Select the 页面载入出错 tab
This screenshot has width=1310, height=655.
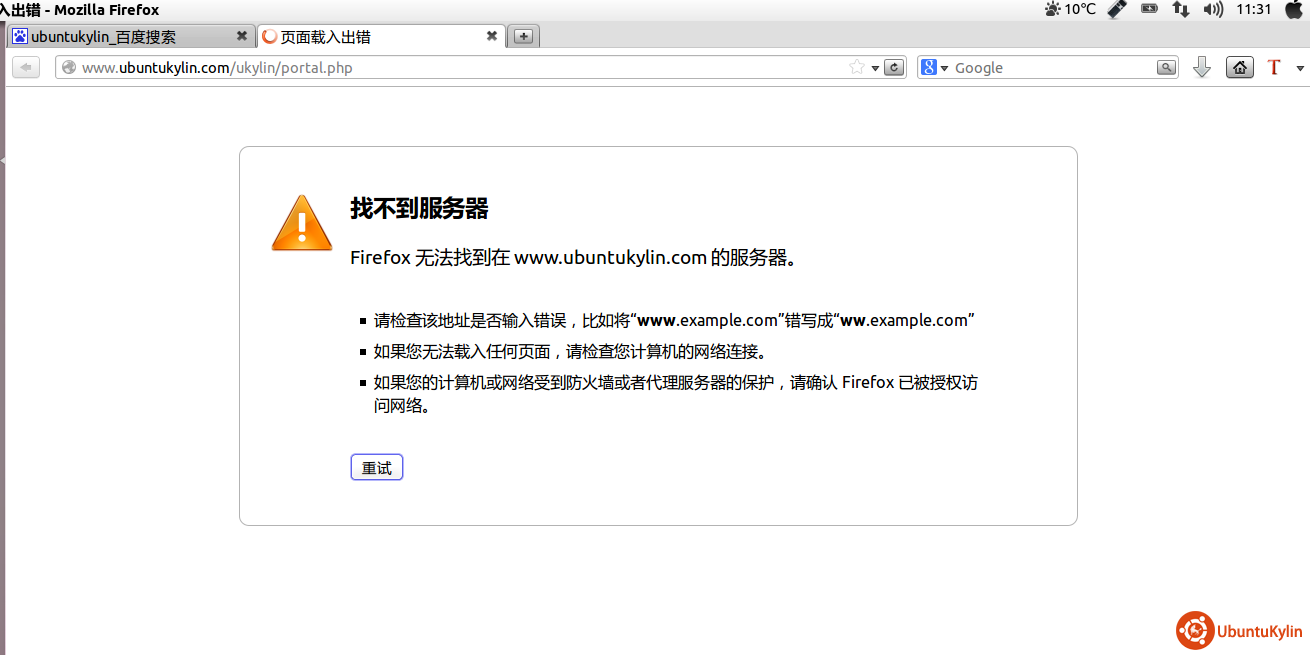click(x=370, y=37)
